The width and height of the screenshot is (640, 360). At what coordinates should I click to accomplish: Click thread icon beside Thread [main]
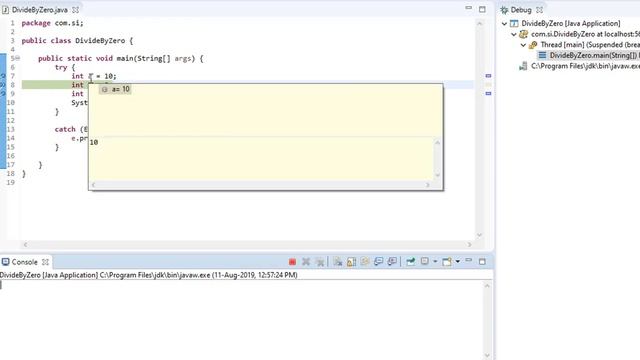pyautogui.click(x=533, y=45)
